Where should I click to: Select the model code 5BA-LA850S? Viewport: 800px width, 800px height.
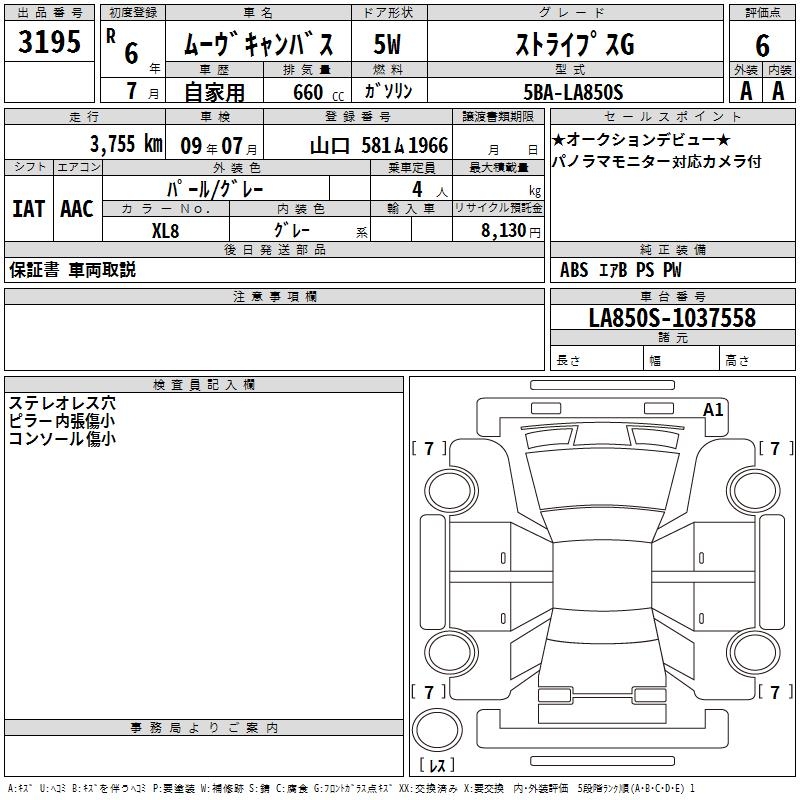click(x=574, y=92)
